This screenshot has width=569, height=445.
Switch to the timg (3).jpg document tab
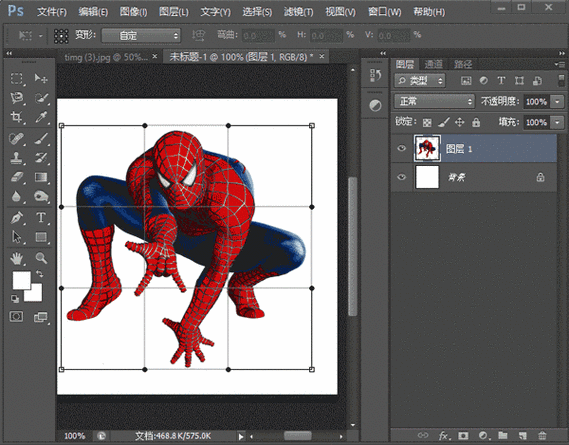106,57
